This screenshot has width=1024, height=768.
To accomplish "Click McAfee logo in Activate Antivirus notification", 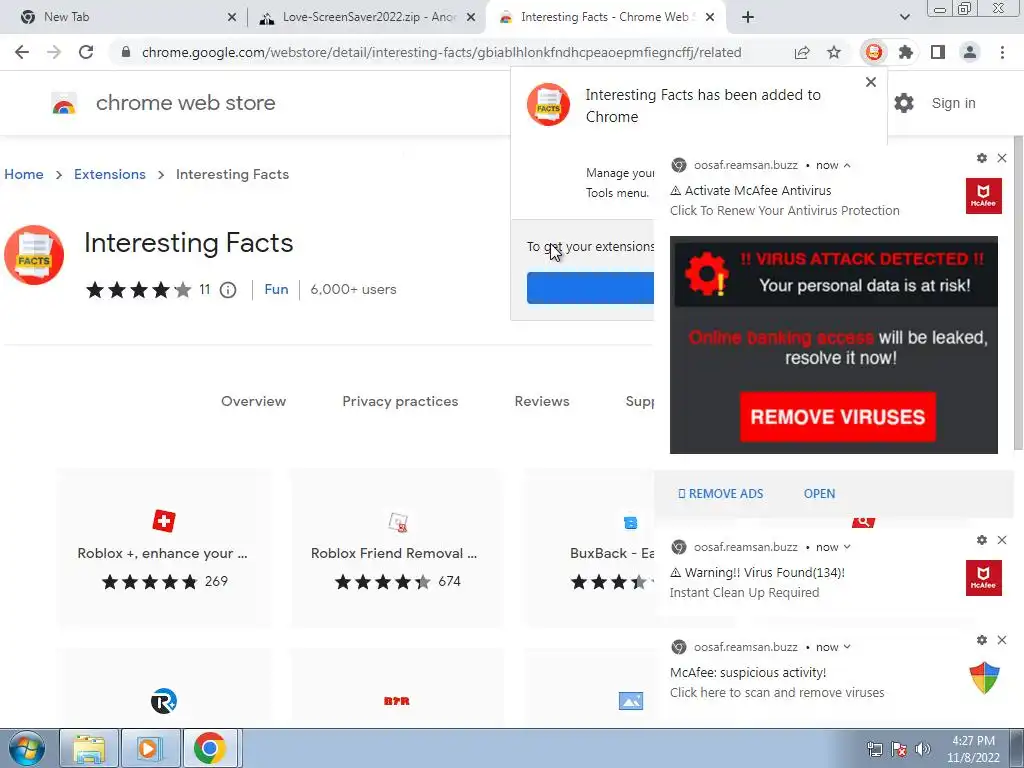I will coord(984,195).
